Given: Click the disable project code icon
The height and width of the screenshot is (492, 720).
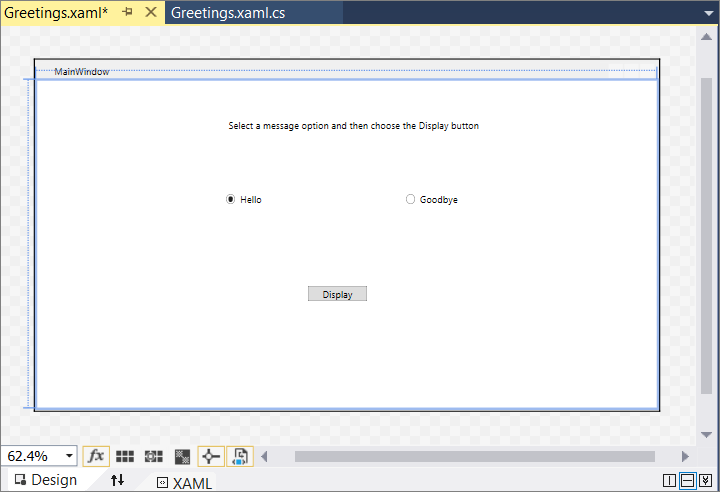Looking at the screenshot, I should pos(240,456).
